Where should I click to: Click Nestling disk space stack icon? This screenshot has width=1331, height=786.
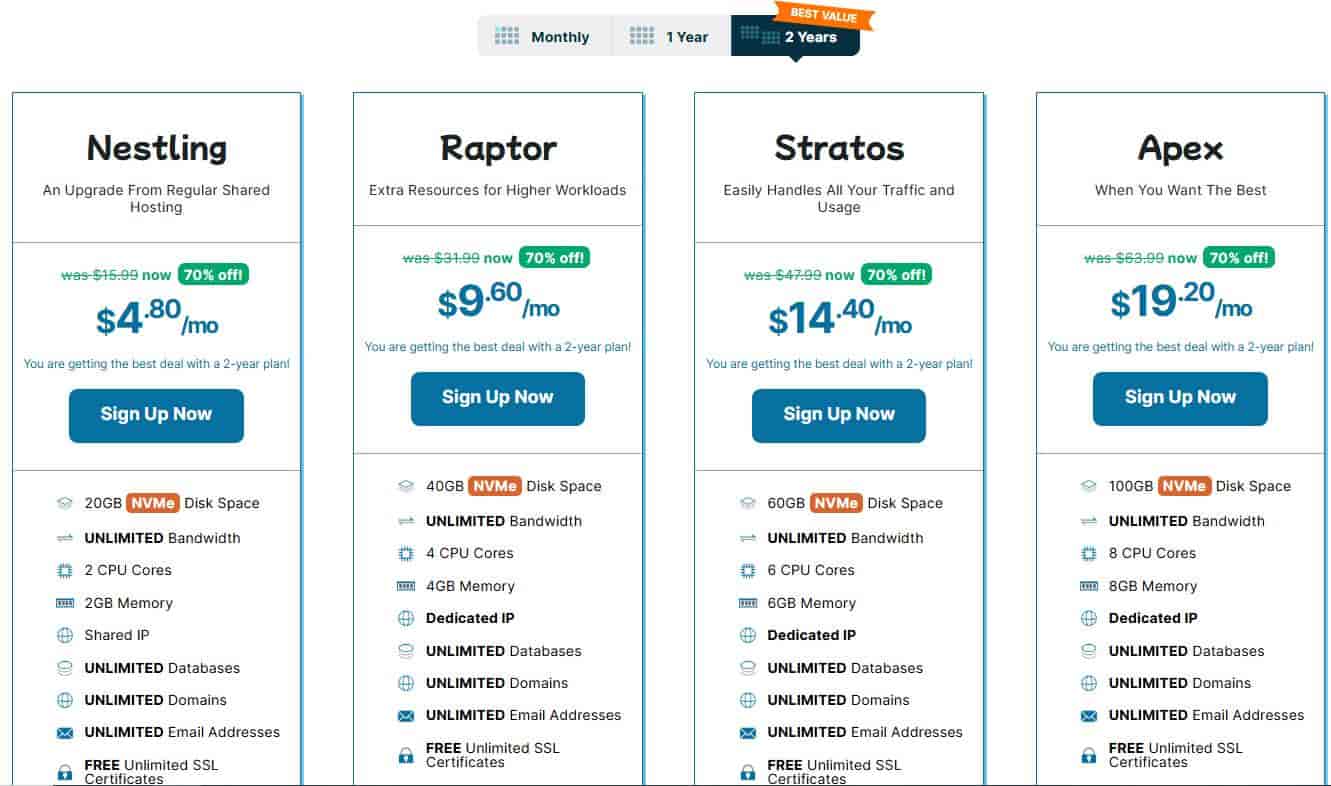(65, 504)
